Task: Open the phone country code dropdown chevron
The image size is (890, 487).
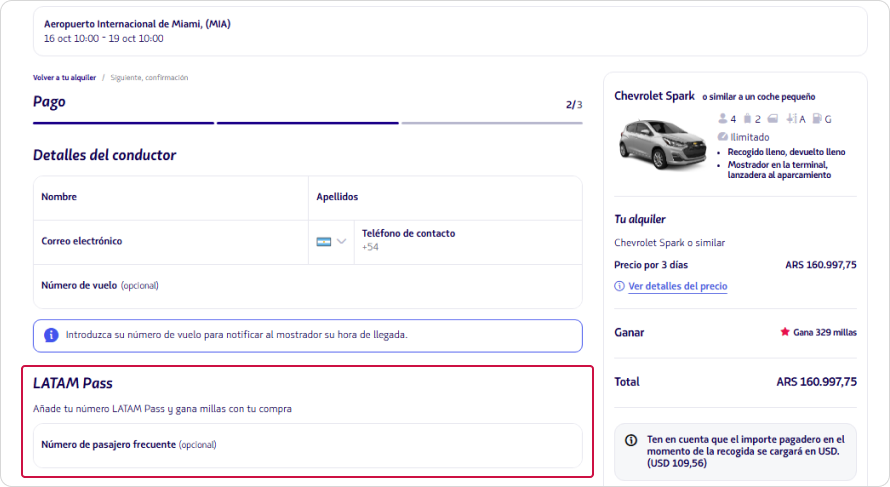Action: click(x=341, y=241)
